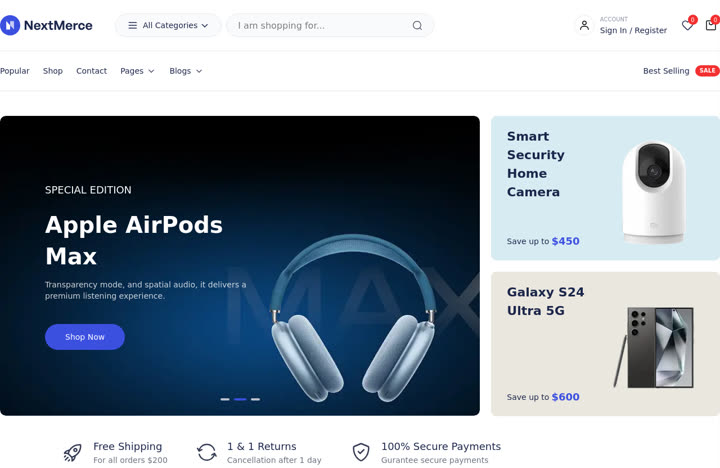720x468 pixels.
Task: Click the Free Shipping rocket icon
Action: pyautogui.click(x=73, y=452)
